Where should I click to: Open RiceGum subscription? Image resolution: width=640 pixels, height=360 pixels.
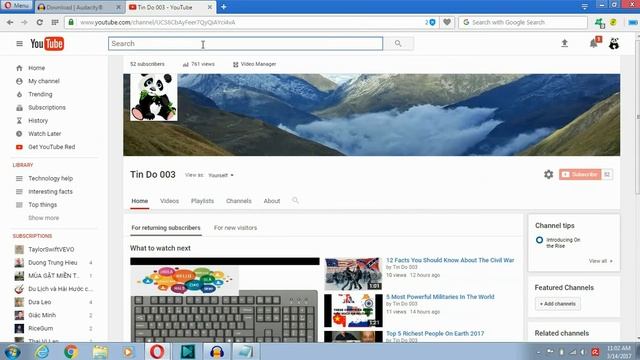tap(40, 328)
